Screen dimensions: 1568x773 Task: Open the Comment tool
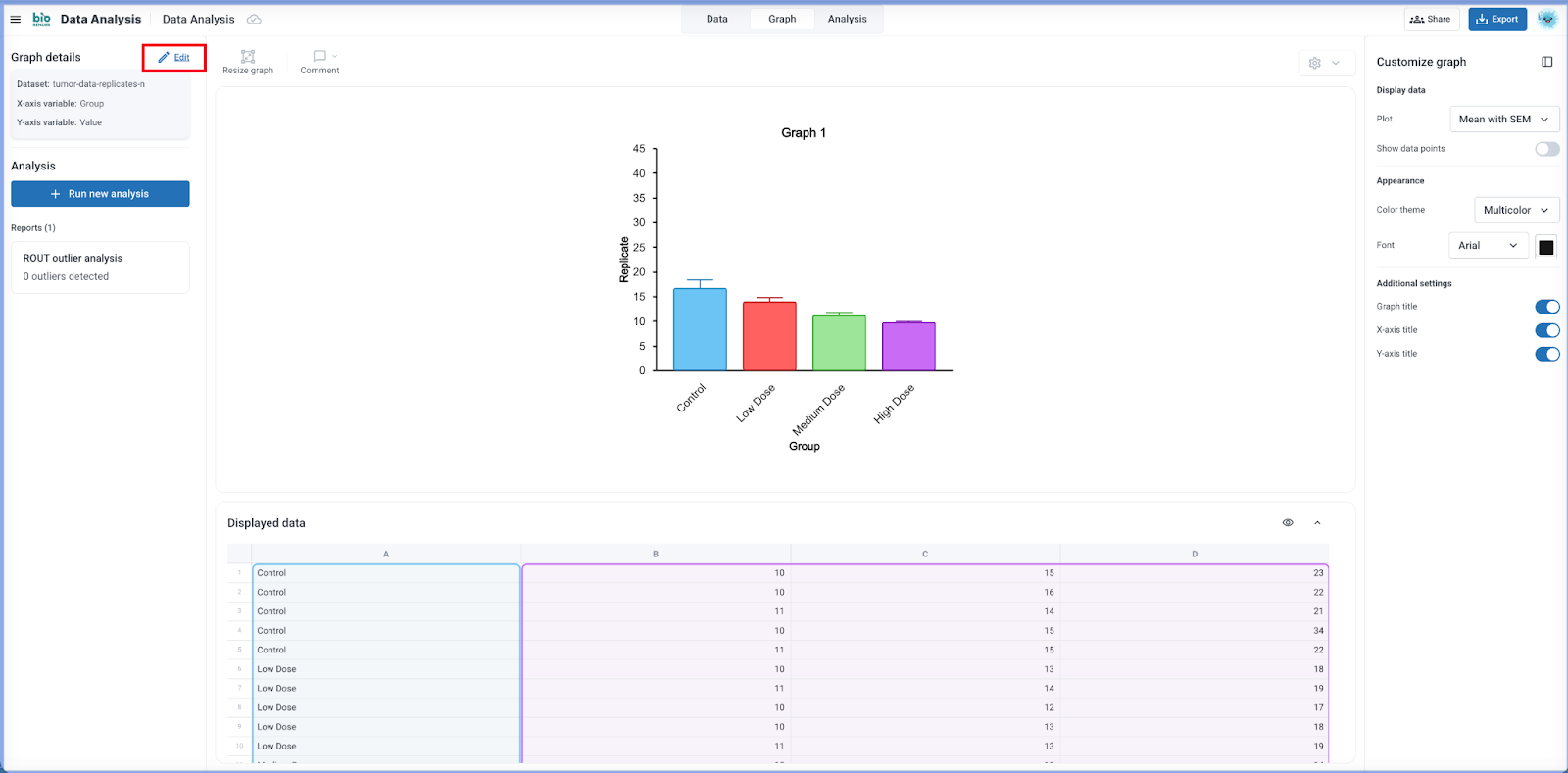pos(319,62)
